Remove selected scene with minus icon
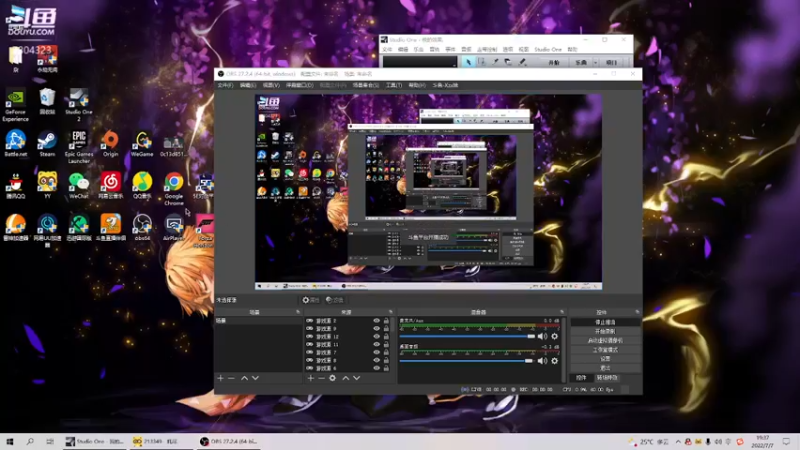The width and height of the screenshot is (800, 450). (231, 378)
